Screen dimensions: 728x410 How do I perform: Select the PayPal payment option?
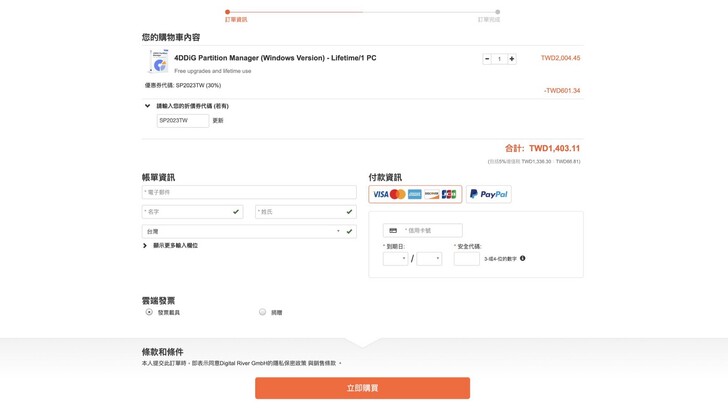coord(488,194)
